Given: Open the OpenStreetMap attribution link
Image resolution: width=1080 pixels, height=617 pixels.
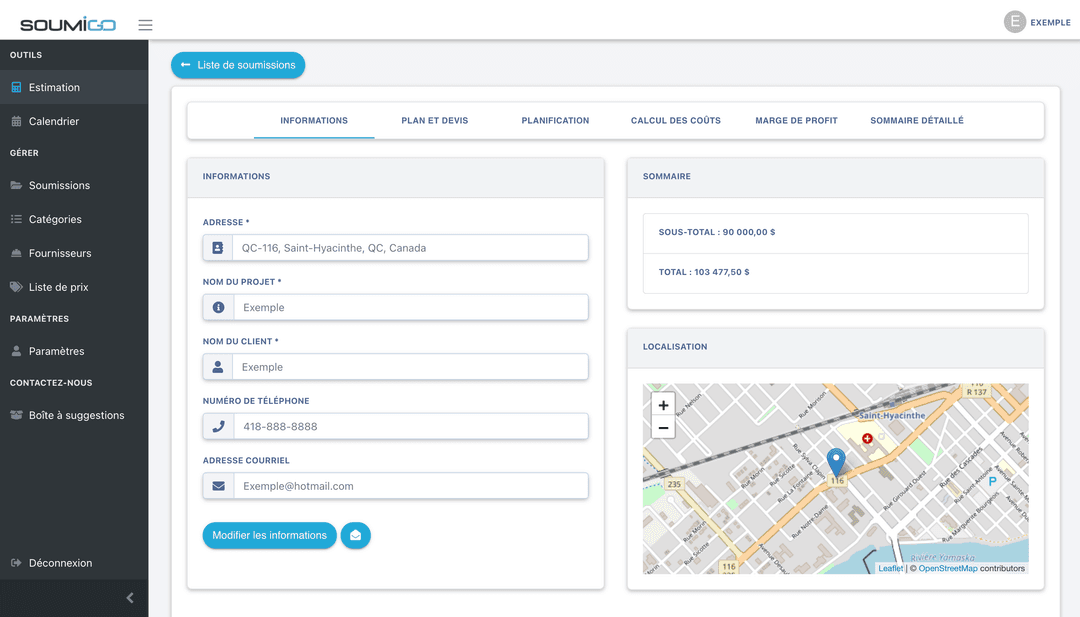Looking at the screenshot, I should (x=947, y=568).
